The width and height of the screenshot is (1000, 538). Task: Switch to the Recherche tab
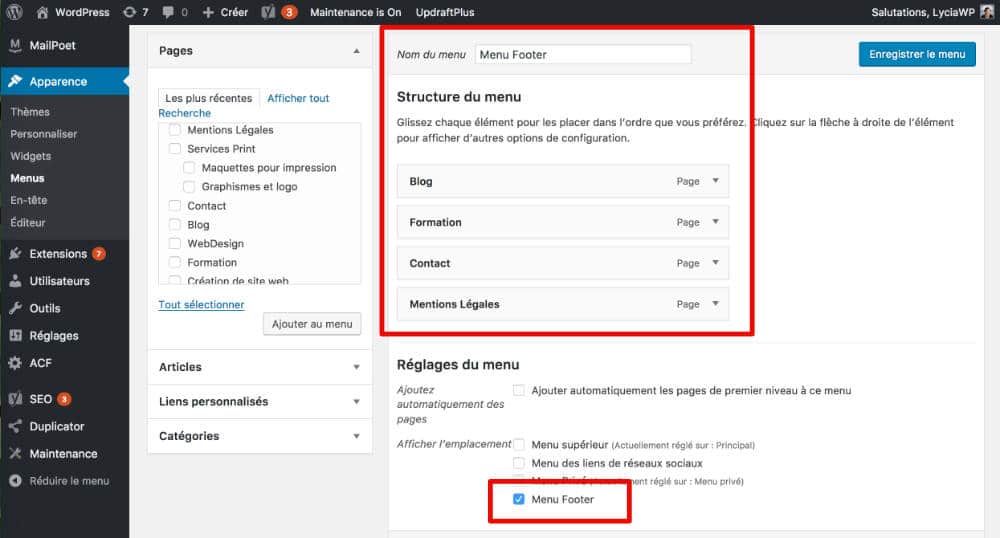click(184, 113)
